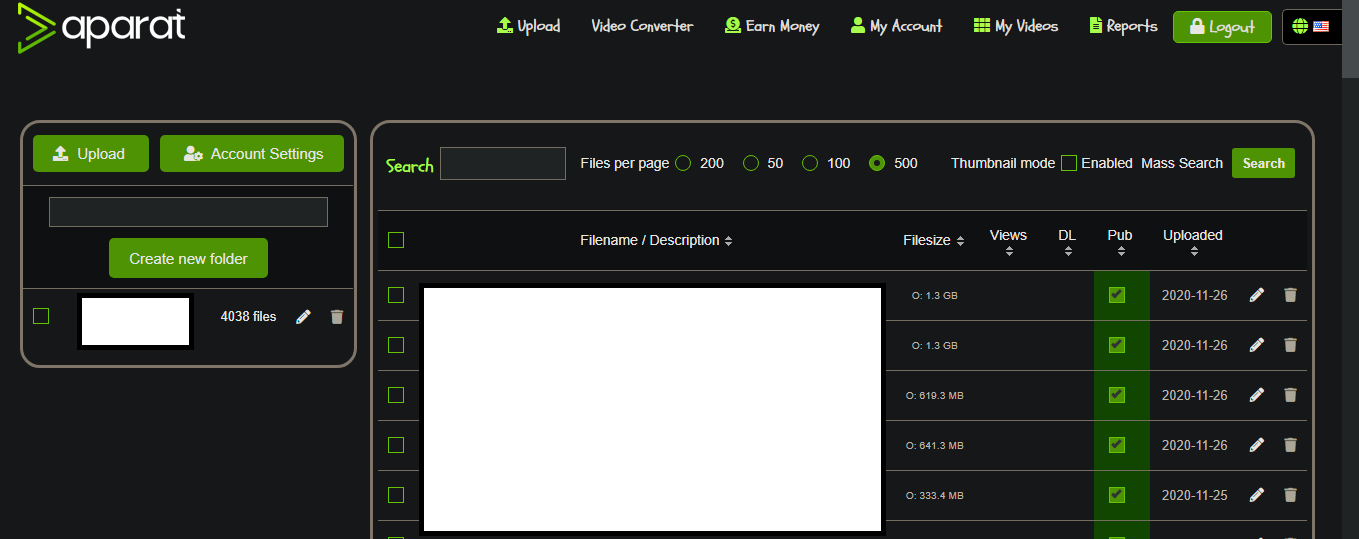Click the Logout button

click(1222, 27)
